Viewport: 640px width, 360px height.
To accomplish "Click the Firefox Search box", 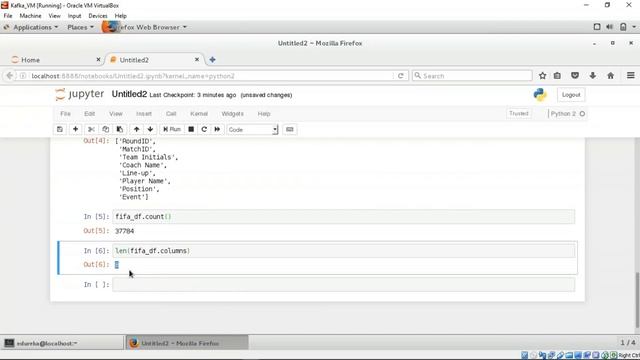I will click(472, 76).
